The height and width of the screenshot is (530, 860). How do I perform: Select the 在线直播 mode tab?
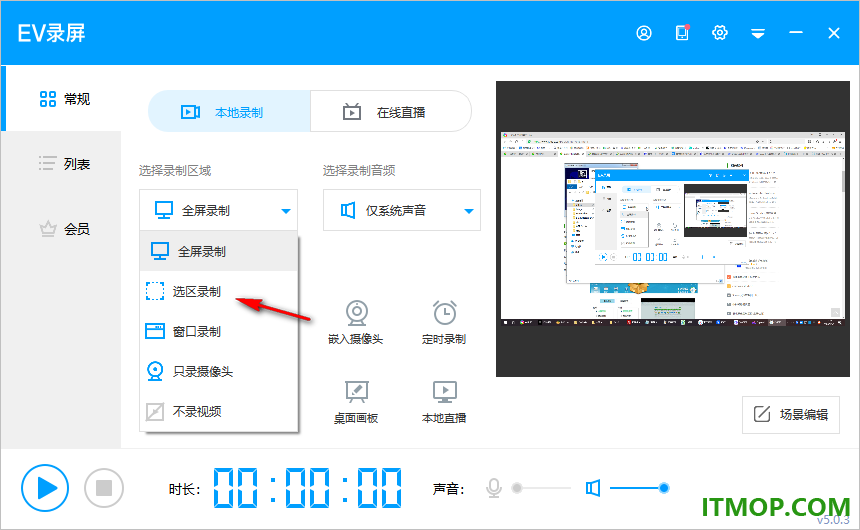coord(391,112)
